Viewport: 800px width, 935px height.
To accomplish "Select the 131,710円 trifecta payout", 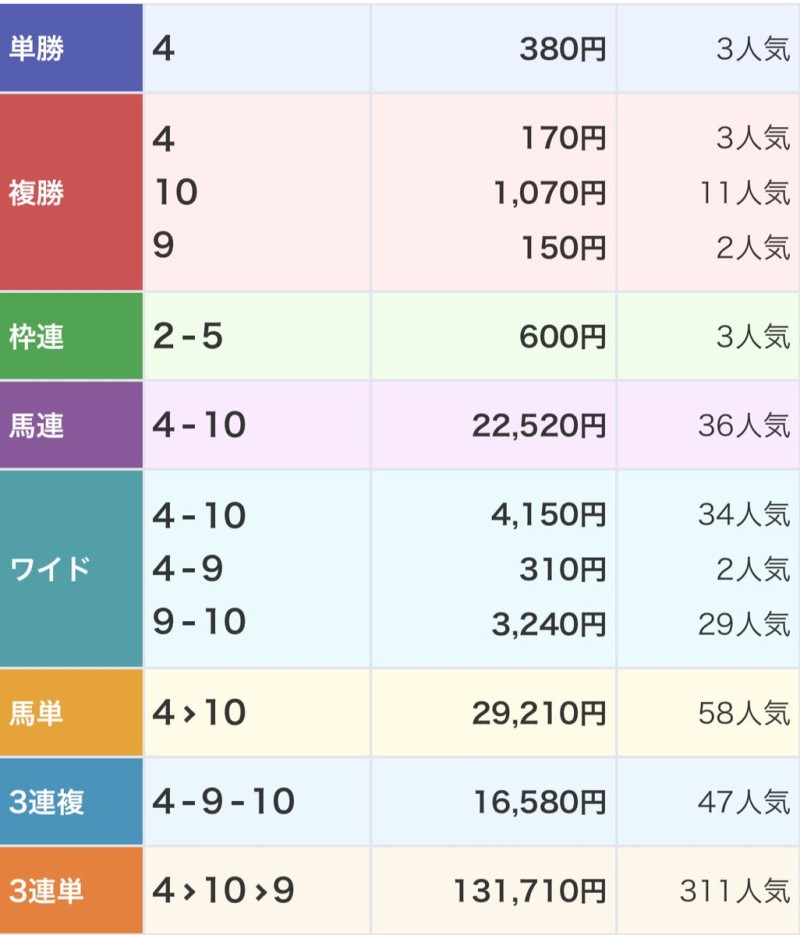I will (x=530, y=890).
